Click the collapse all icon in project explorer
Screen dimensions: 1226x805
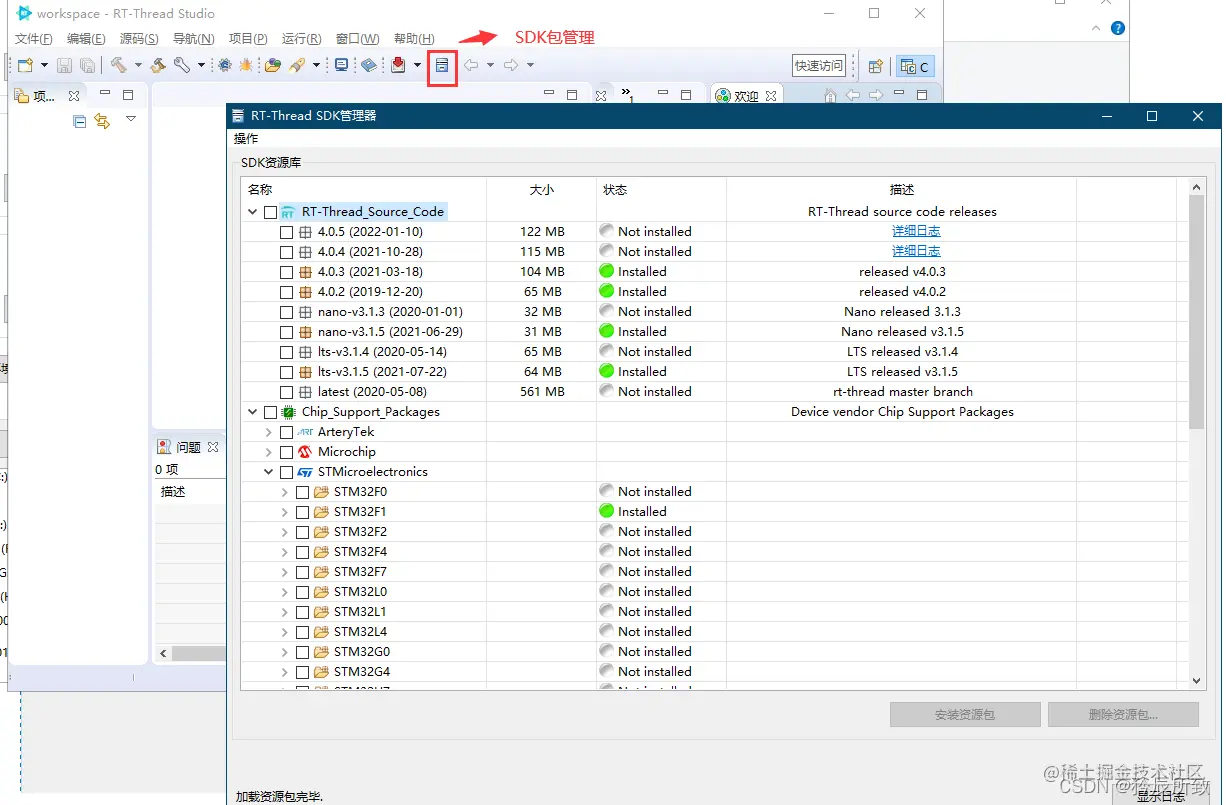pyautogui.click(x=80, y=121)
